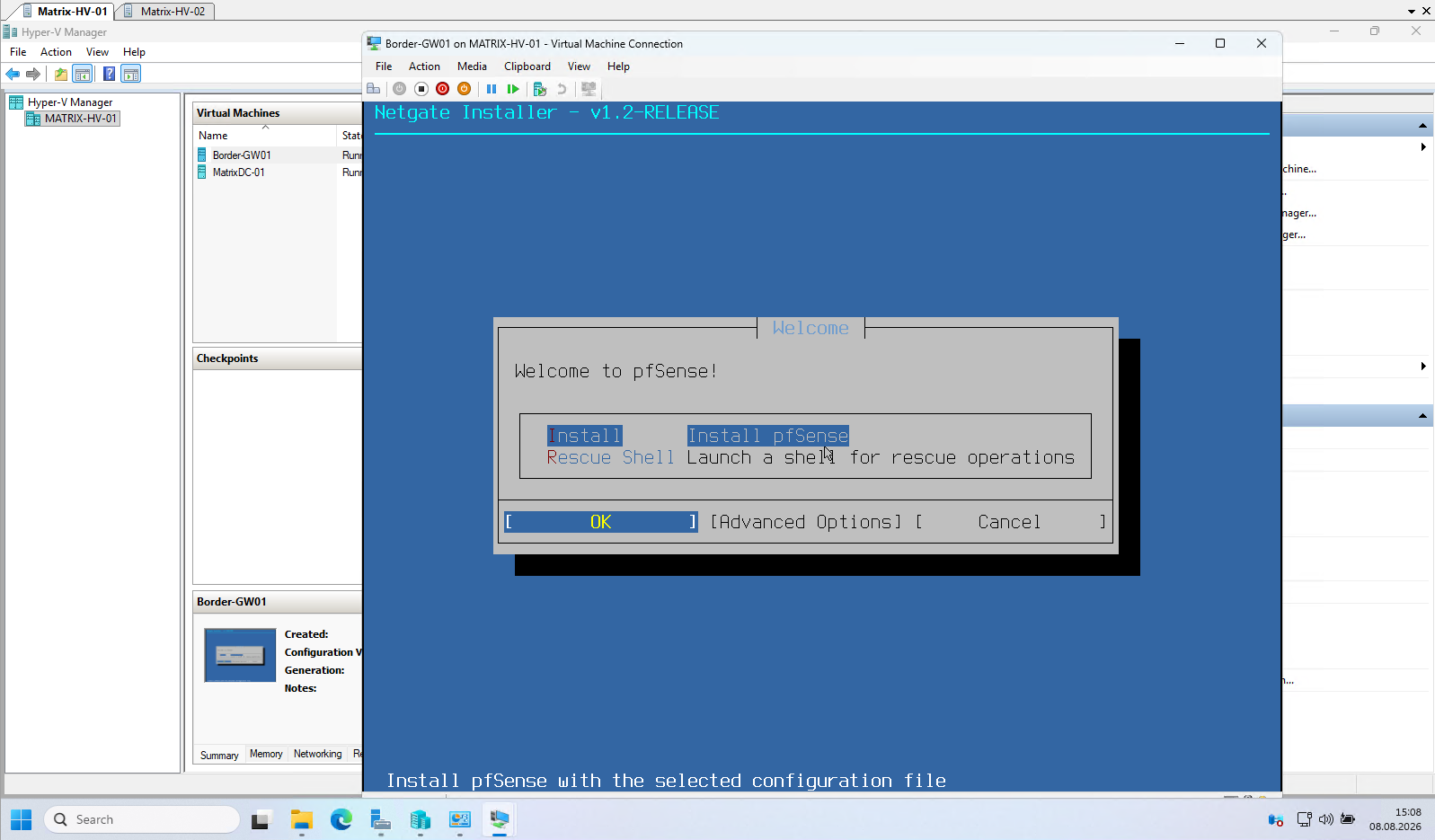
Task: Select MATRIX-HV-01 server in tree
Action: (72, 119)
